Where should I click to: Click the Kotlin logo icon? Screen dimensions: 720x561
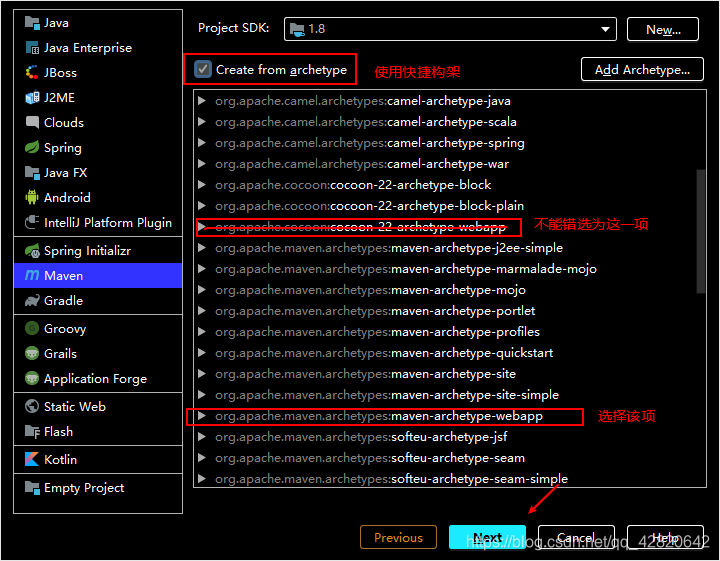tap(32, 459)
